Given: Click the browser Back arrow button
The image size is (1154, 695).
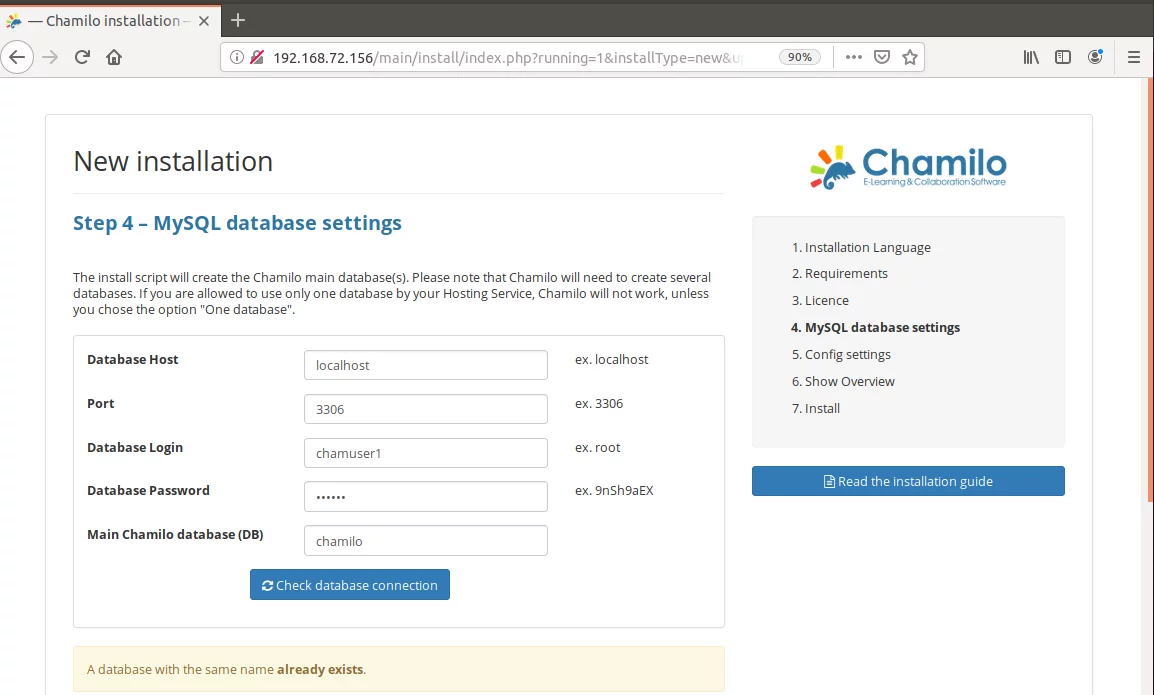Looking at the screenshot, I should [x=17, y=57].
